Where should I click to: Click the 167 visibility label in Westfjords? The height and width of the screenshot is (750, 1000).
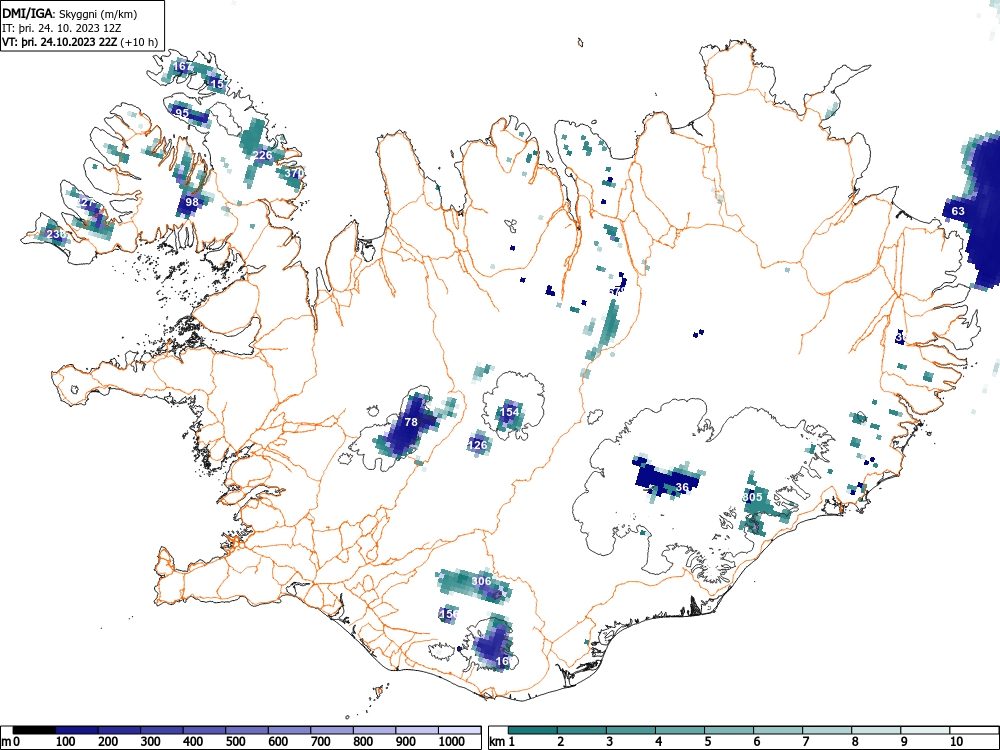(x=182, y=66)
